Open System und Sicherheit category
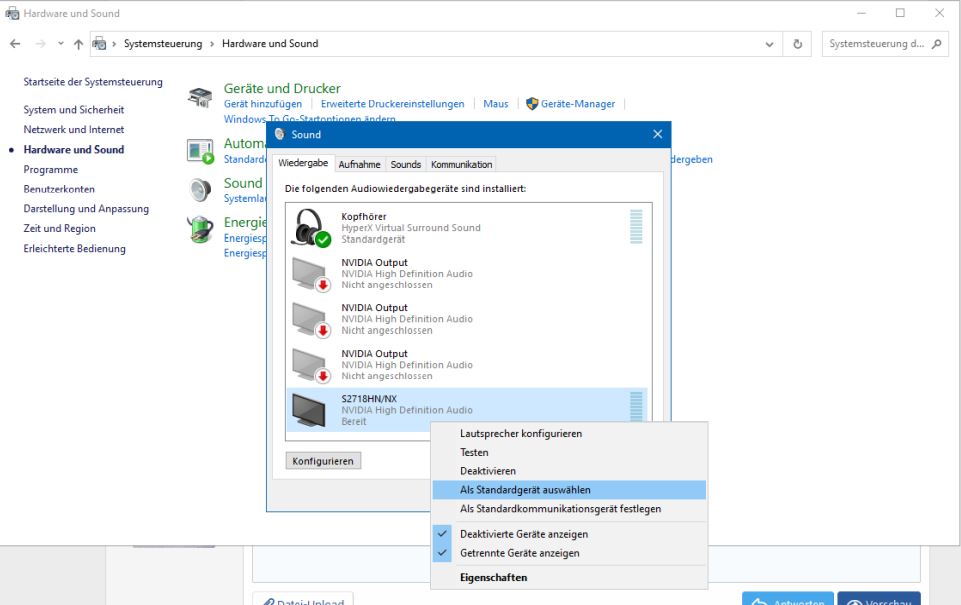The image size is (961, 605). click(74, 110)
